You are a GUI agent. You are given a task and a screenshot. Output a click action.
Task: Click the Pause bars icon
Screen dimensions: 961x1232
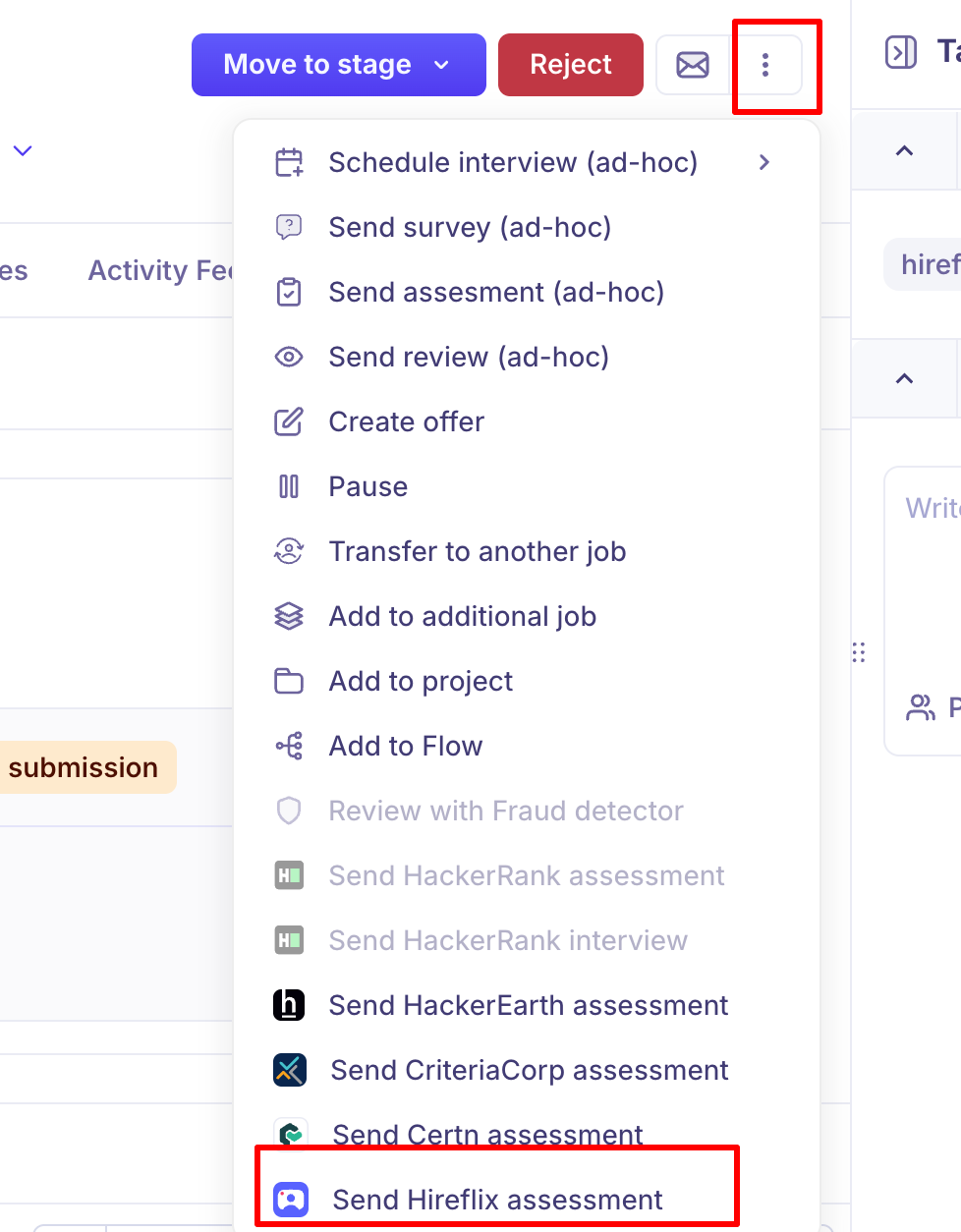[x=289, y=486]
